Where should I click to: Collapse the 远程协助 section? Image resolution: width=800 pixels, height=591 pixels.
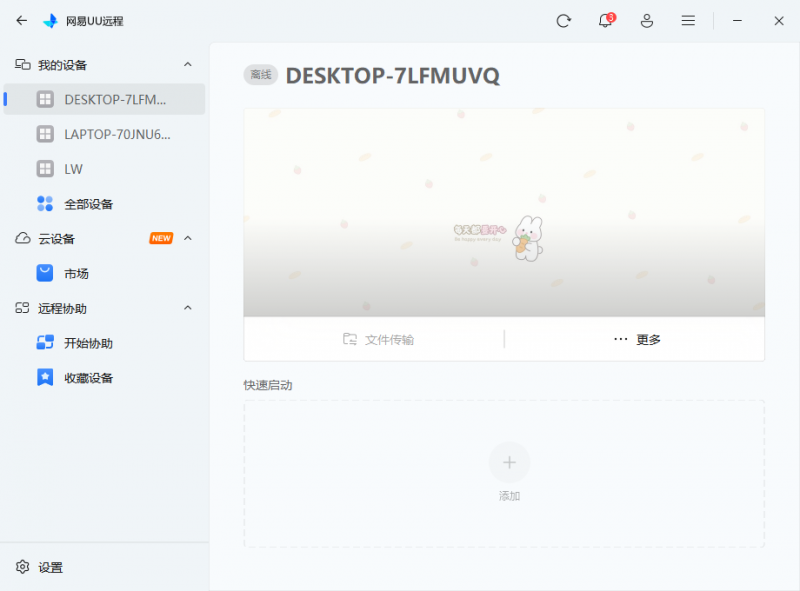pyautogui.click(x=188, y=308)
